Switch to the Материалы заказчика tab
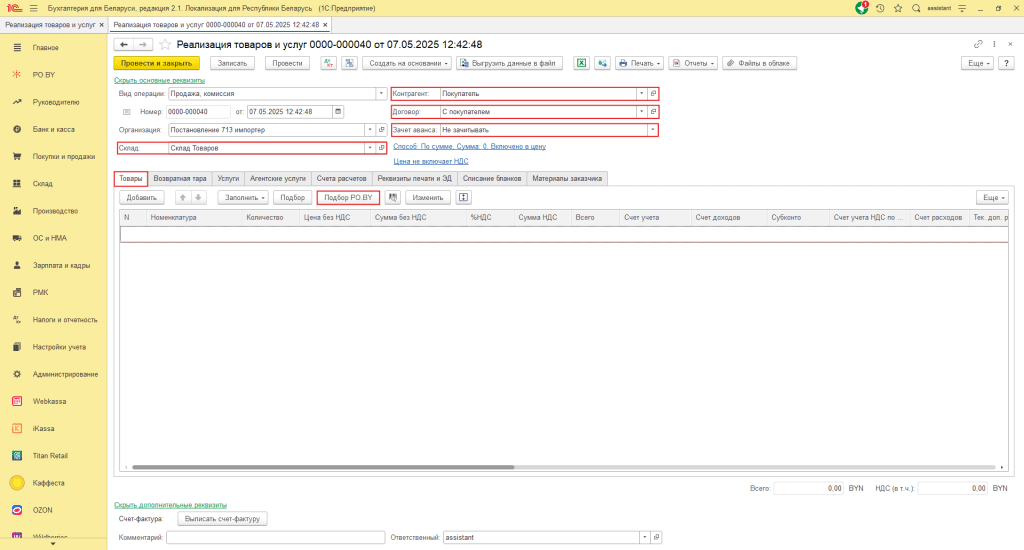The image size is (1024, 550). point(567,178)
